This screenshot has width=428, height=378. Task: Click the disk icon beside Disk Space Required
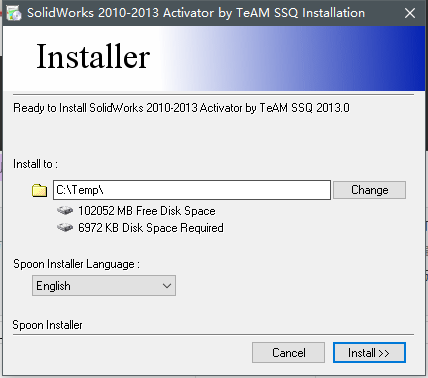65,228
